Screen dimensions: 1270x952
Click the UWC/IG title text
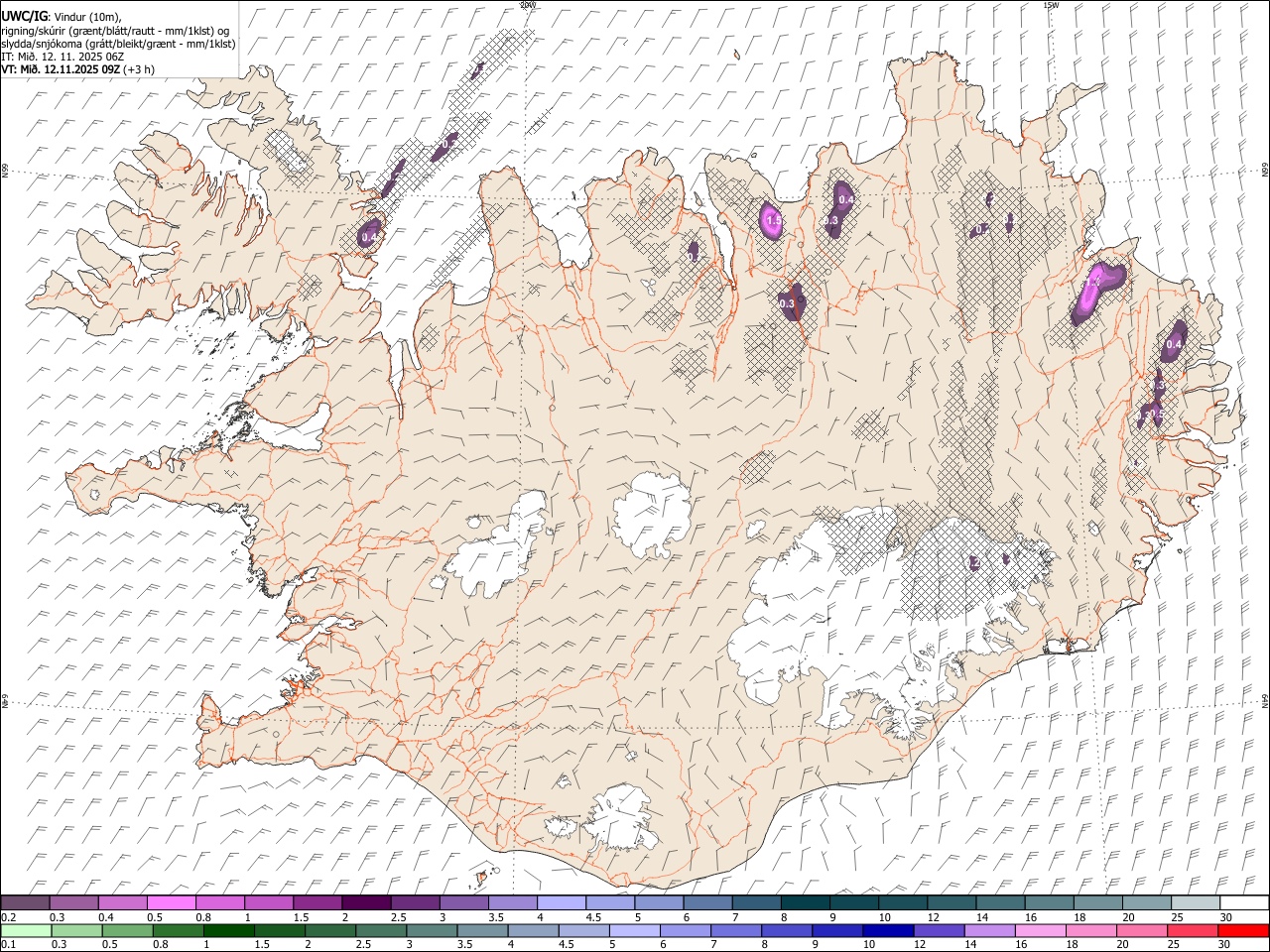tap(24, 17)
